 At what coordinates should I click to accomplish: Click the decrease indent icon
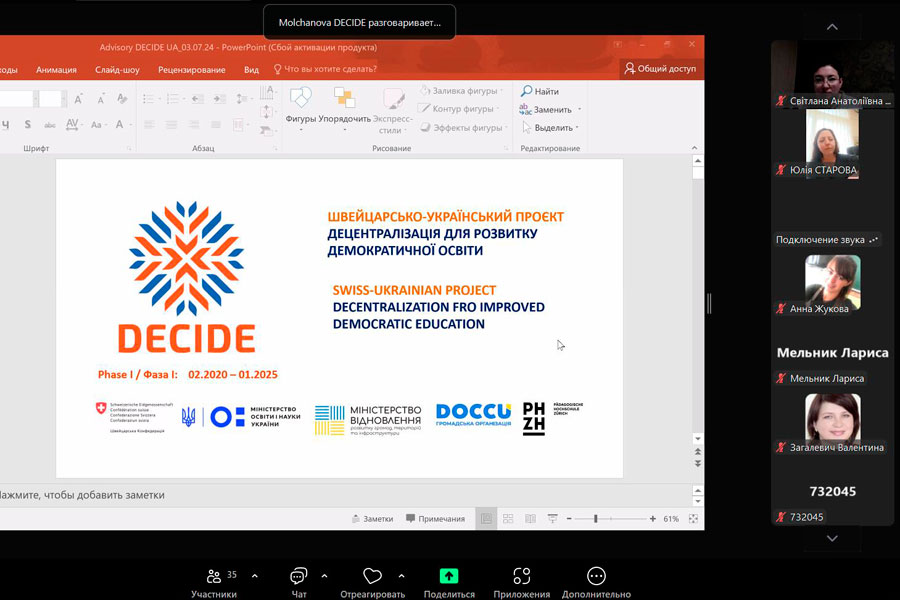point(197,99)
